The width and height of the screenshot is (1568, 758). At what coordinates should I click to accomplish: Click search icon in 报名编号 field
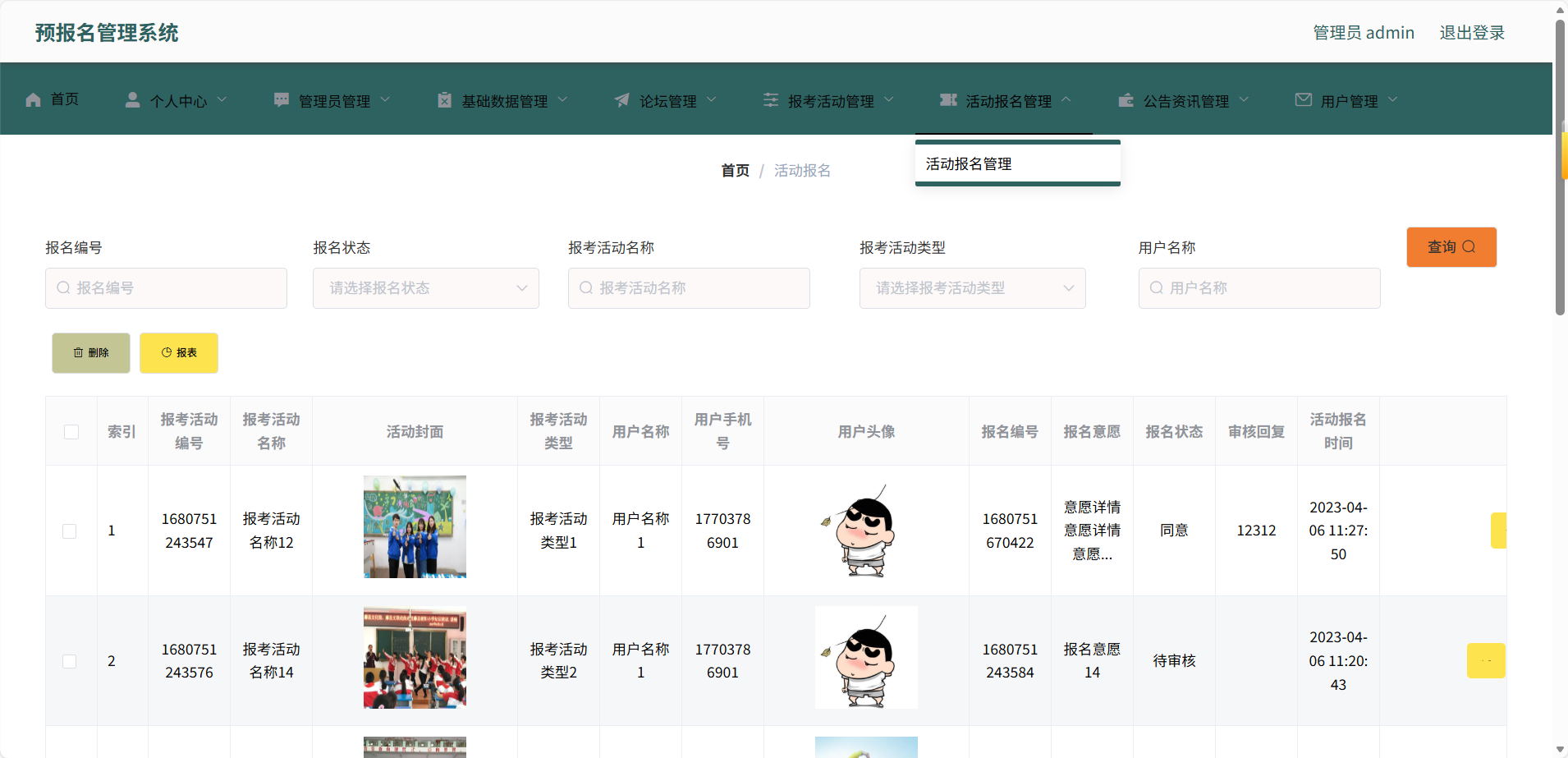(63, 287)
